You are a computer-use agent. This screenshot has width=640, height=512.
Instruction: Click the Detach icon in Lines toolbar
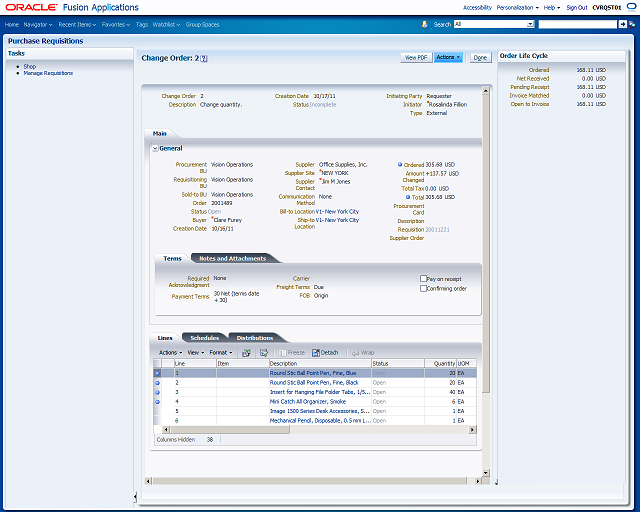pos(316,353)
